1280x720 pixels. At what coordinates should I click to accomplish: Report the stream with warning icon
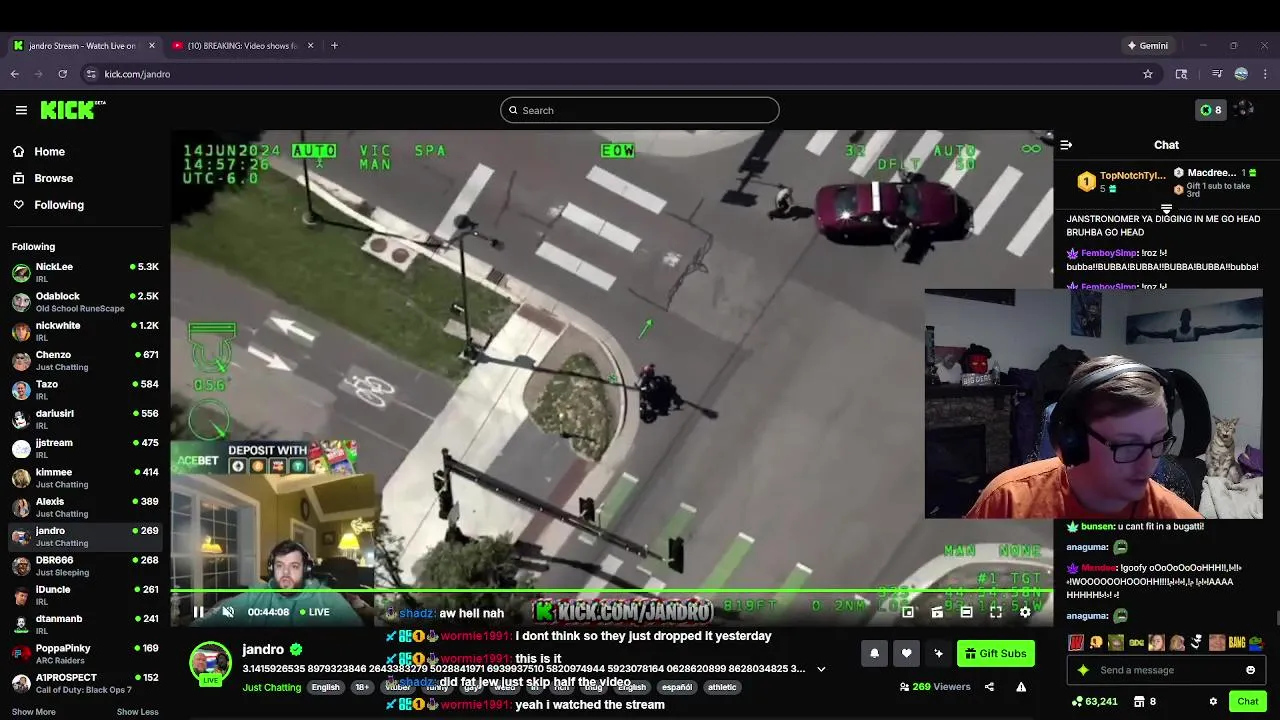pyautogui.click(x=1021, y=687)
